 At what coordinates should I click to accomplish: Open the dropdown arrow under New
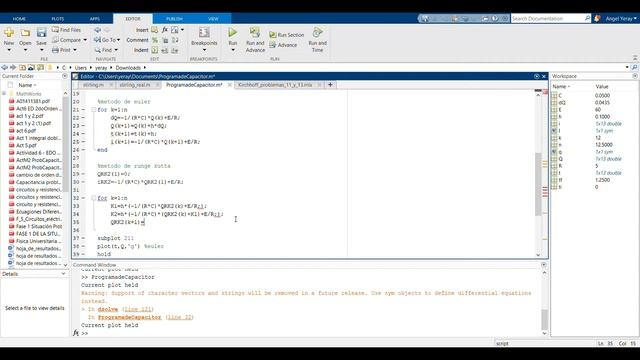pos(9,50)
